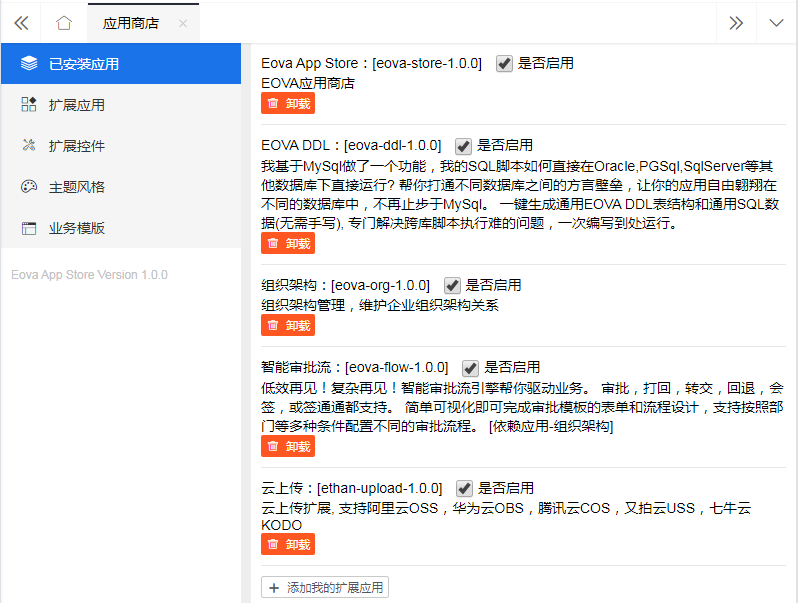Toggle 是否启用 checkbox for 智能审批流
Viewport: 798px width, 603px height.
pyautogui.click(x=471, y=368)
